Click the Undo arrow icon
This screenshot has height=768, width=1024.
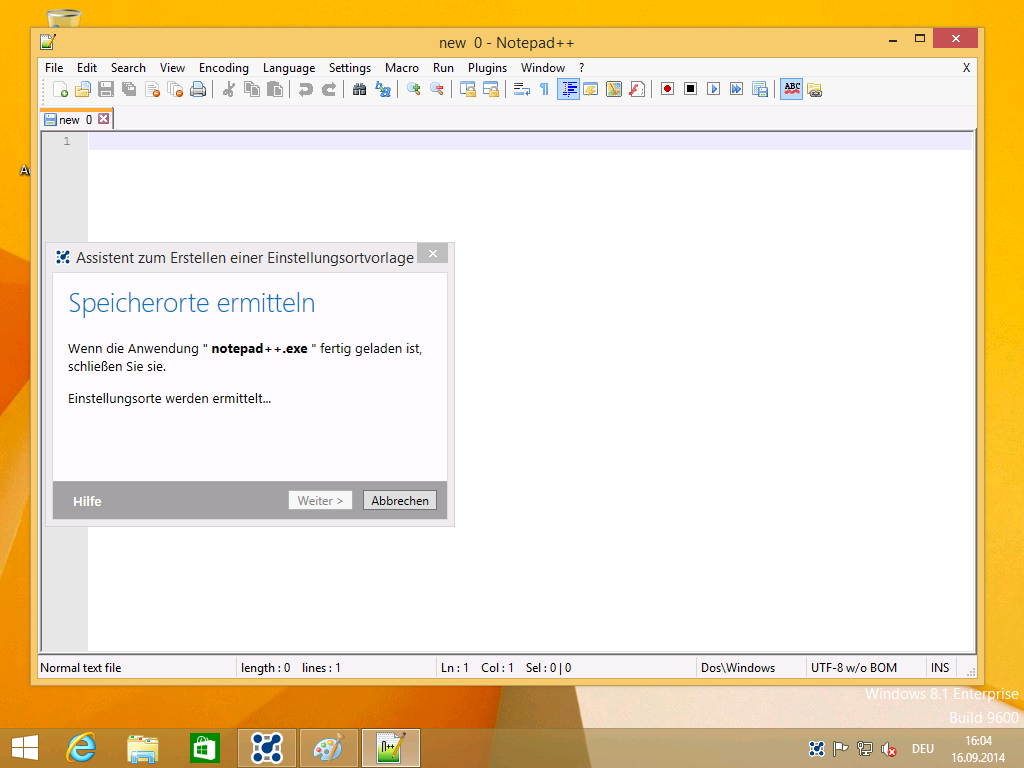(x=305, y=89)
